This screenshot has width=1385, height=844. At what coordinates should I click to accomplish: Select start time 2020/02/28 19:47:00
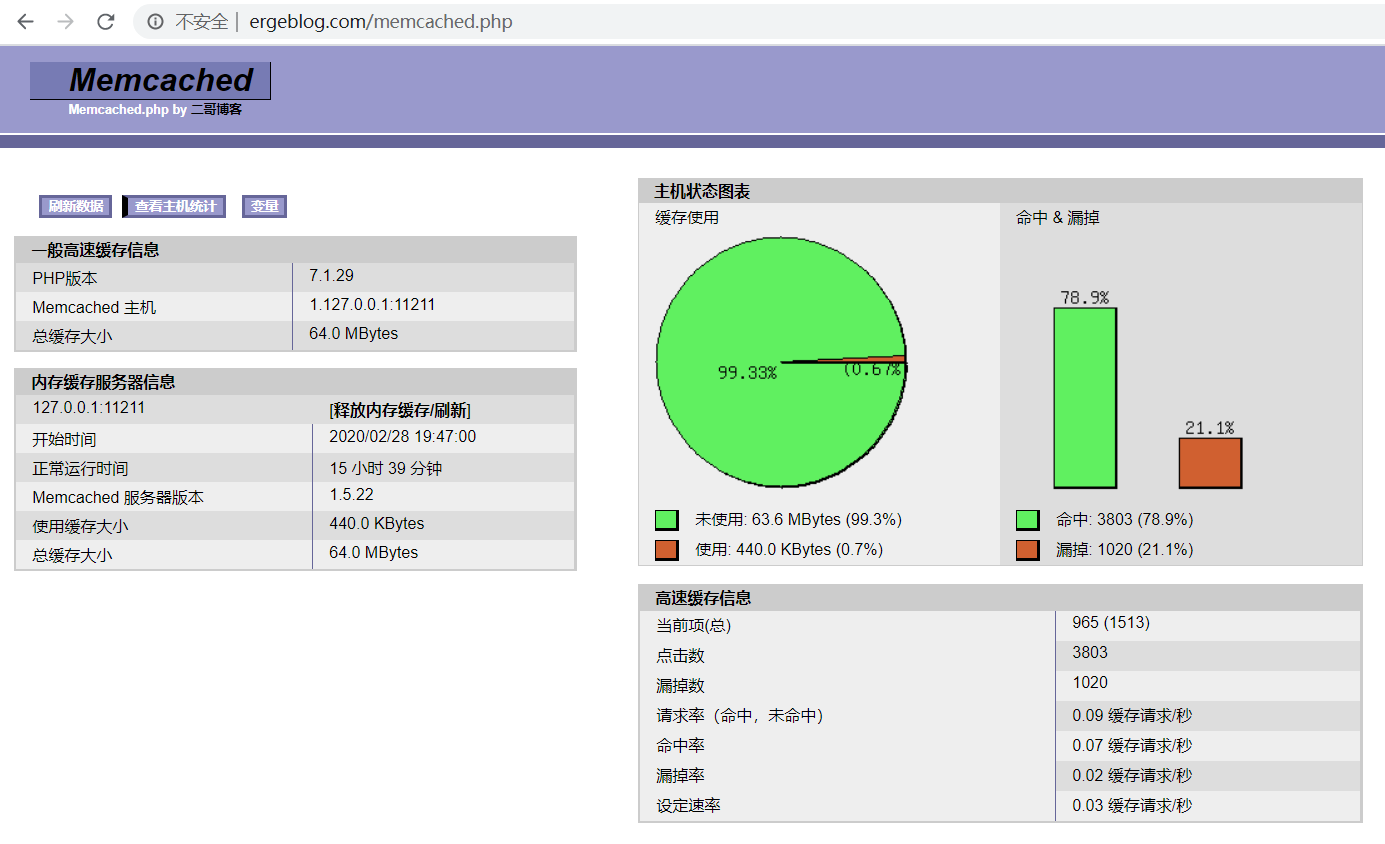point(402,437)
